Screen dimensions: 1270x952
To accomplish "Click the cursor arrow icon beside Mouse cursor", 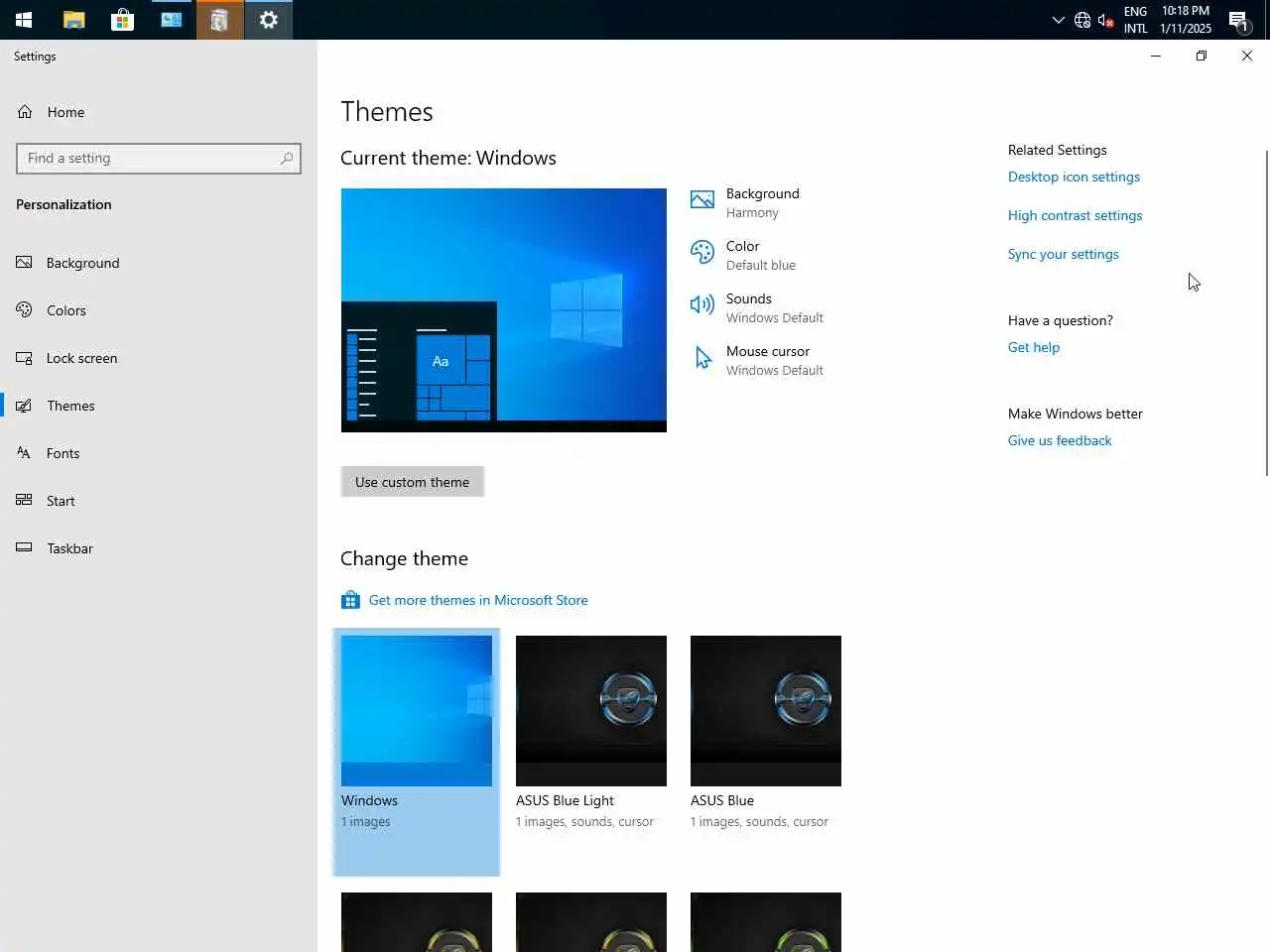I will 702,358.
